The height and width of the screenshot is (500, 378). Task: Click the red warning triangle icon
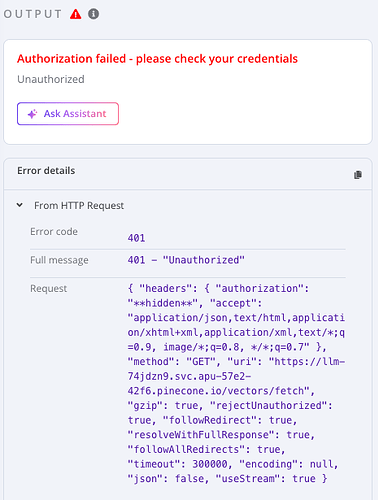pyautogui.click(x=76, y=14)
